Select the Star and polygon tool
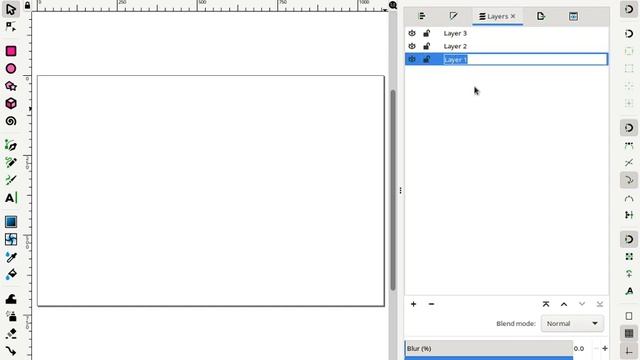The width and height of the screenshot is (640, 360). [11, 86]
